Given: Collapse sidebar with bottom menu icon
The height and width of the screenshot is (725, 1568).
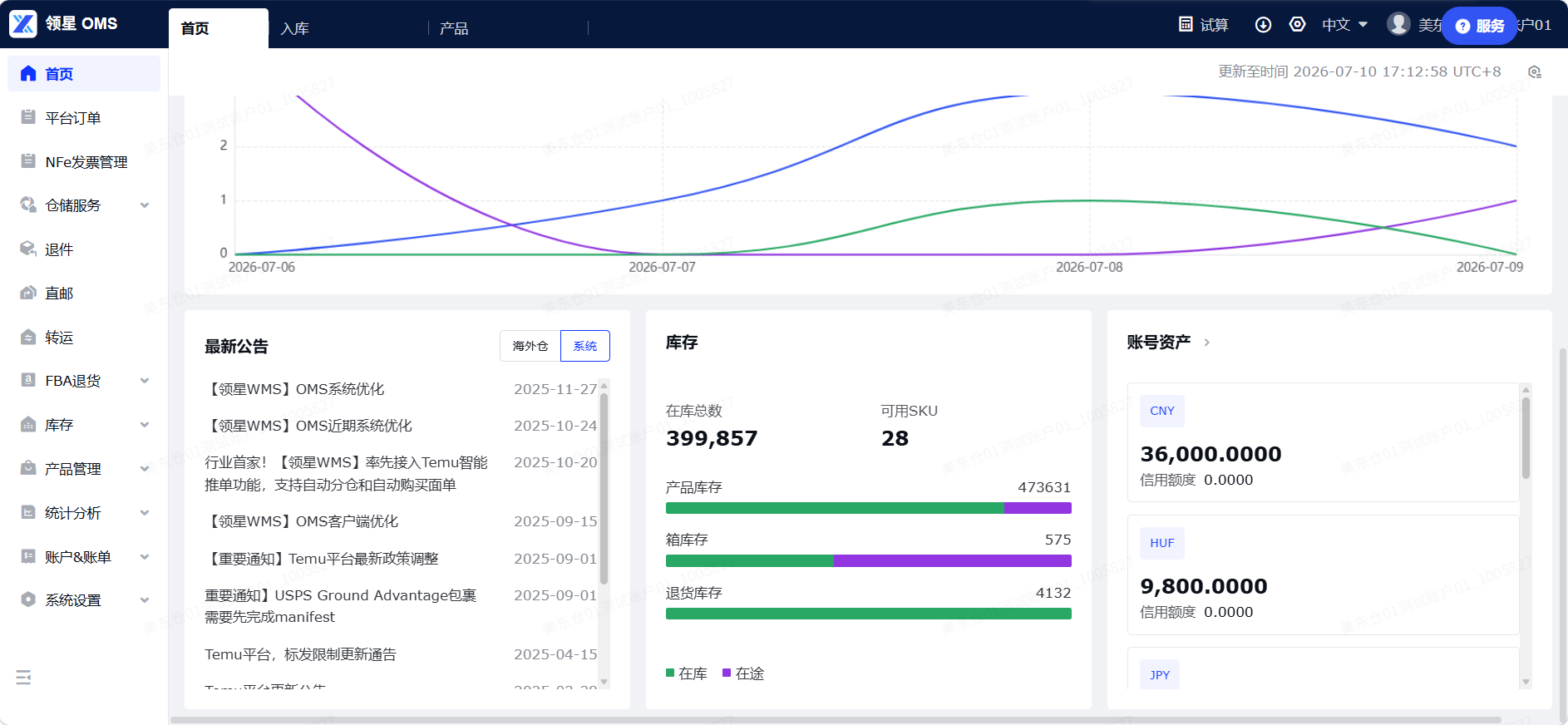Looking at the screenshot, I should point(23,678).
